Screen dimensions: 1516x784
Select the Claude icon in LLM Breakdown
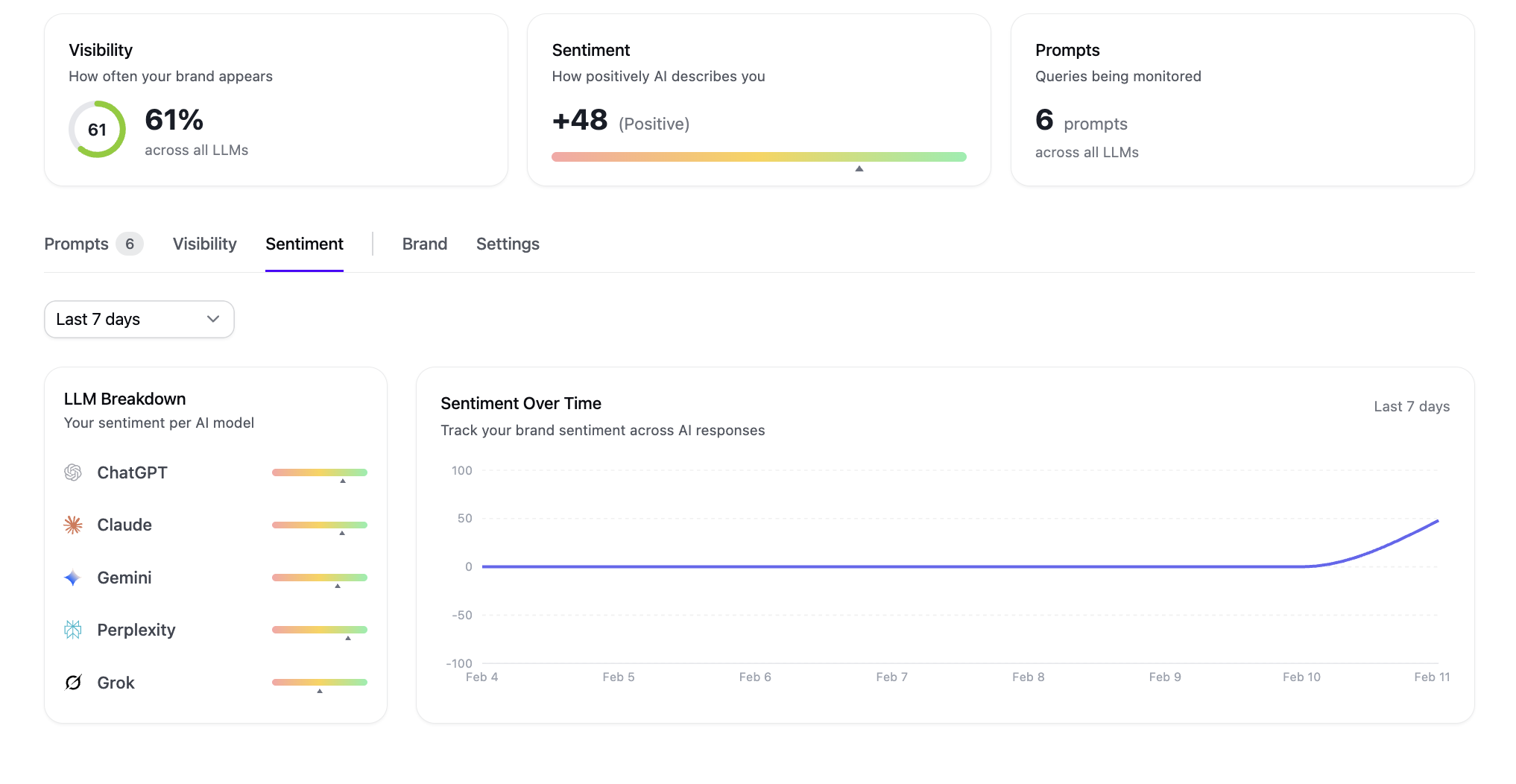72,525
